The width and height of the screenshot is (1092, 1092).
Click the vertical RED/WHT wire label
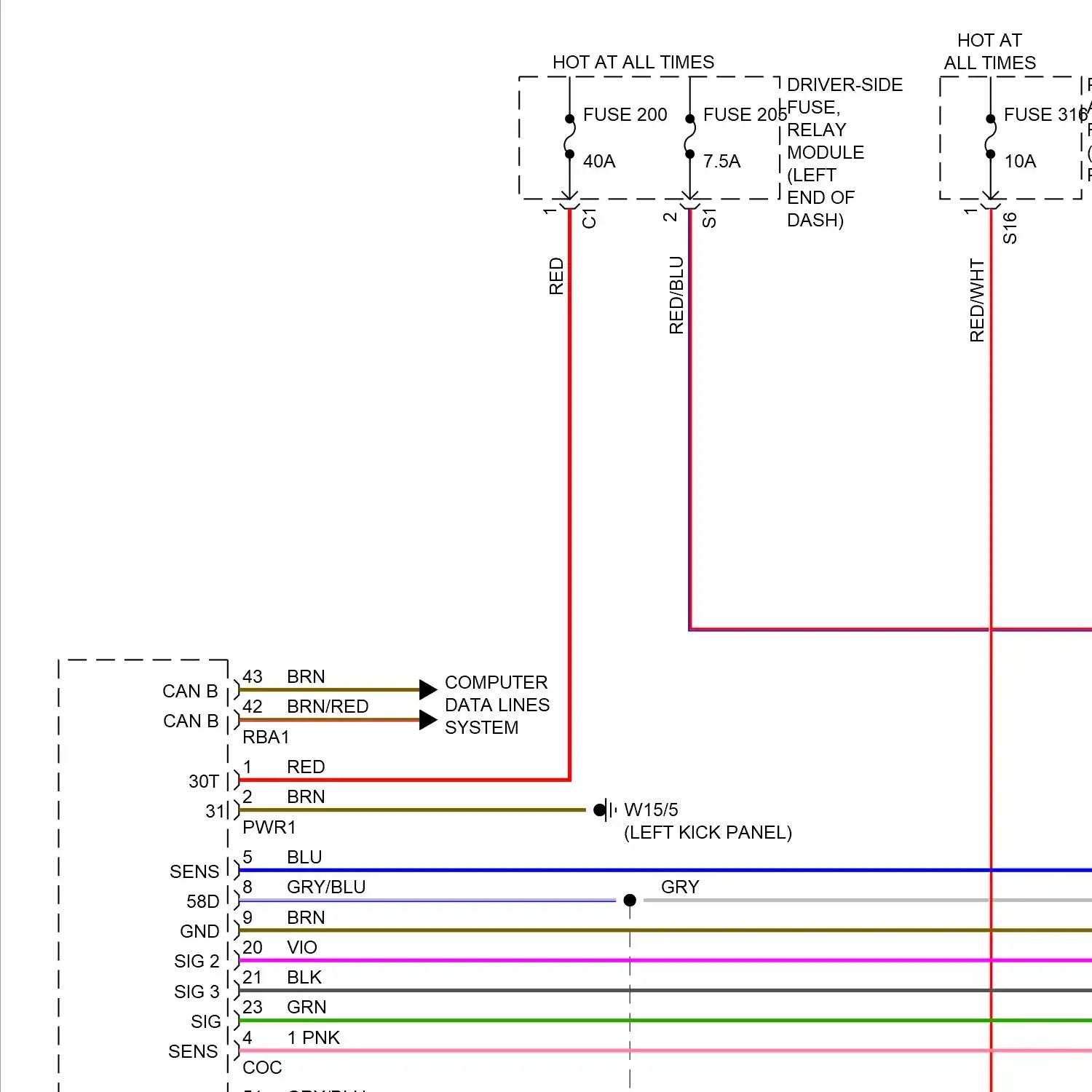tap(977, 300)
